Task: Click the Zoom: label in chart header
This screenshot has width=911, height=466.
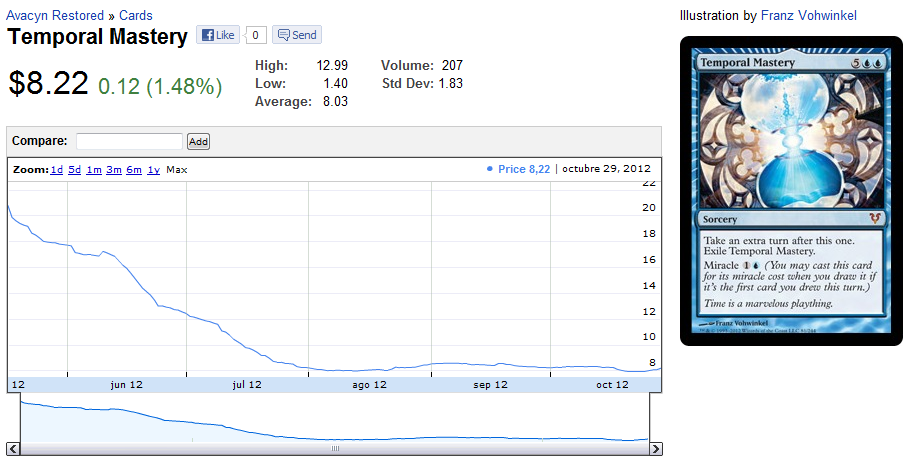Action: pos(30,170)
